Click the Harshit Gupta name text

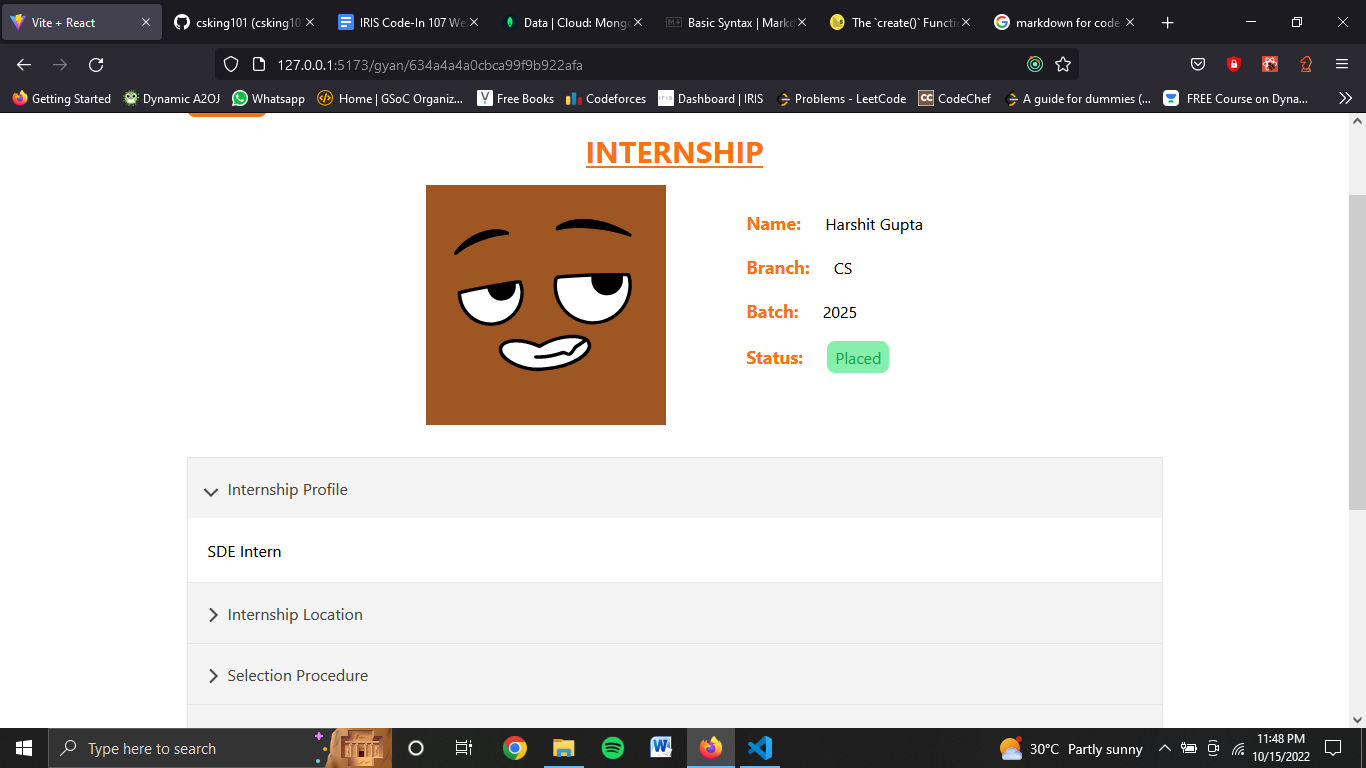coord(874,225)
